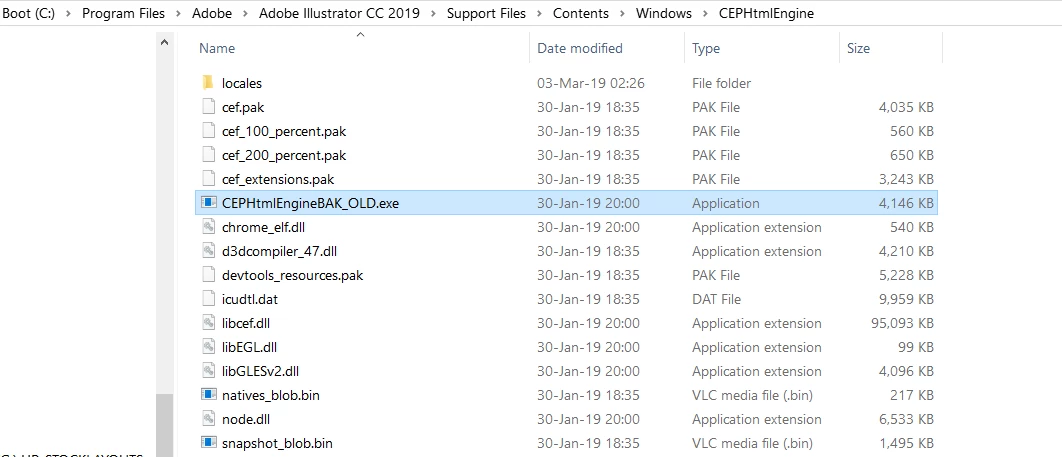Screen dimensions: 1062x457
Task: Select the devtools_resources.pak file name
Action: [293, 276]
